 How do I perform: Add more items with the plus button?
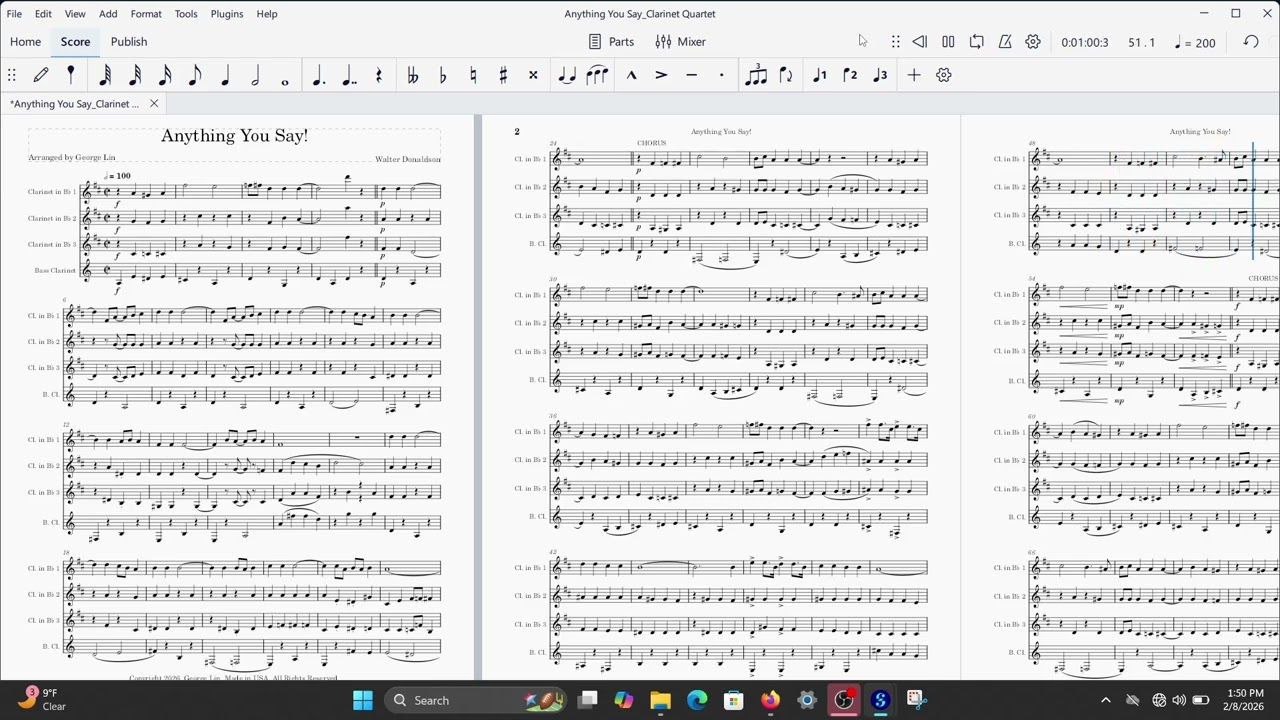click(x=914, y=75)
